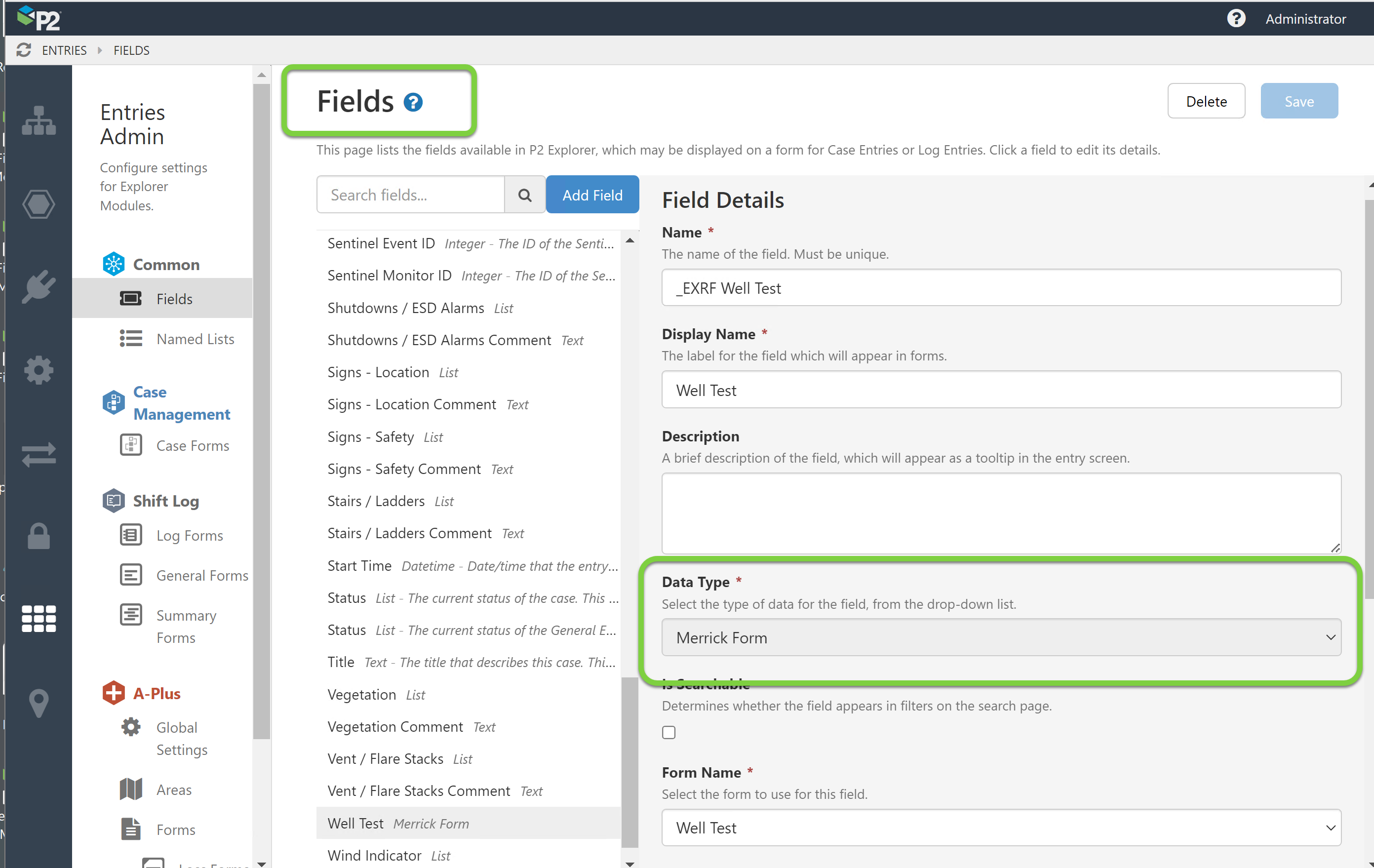Click the blue help icon beside Fields title

click(x=413, y=102)
